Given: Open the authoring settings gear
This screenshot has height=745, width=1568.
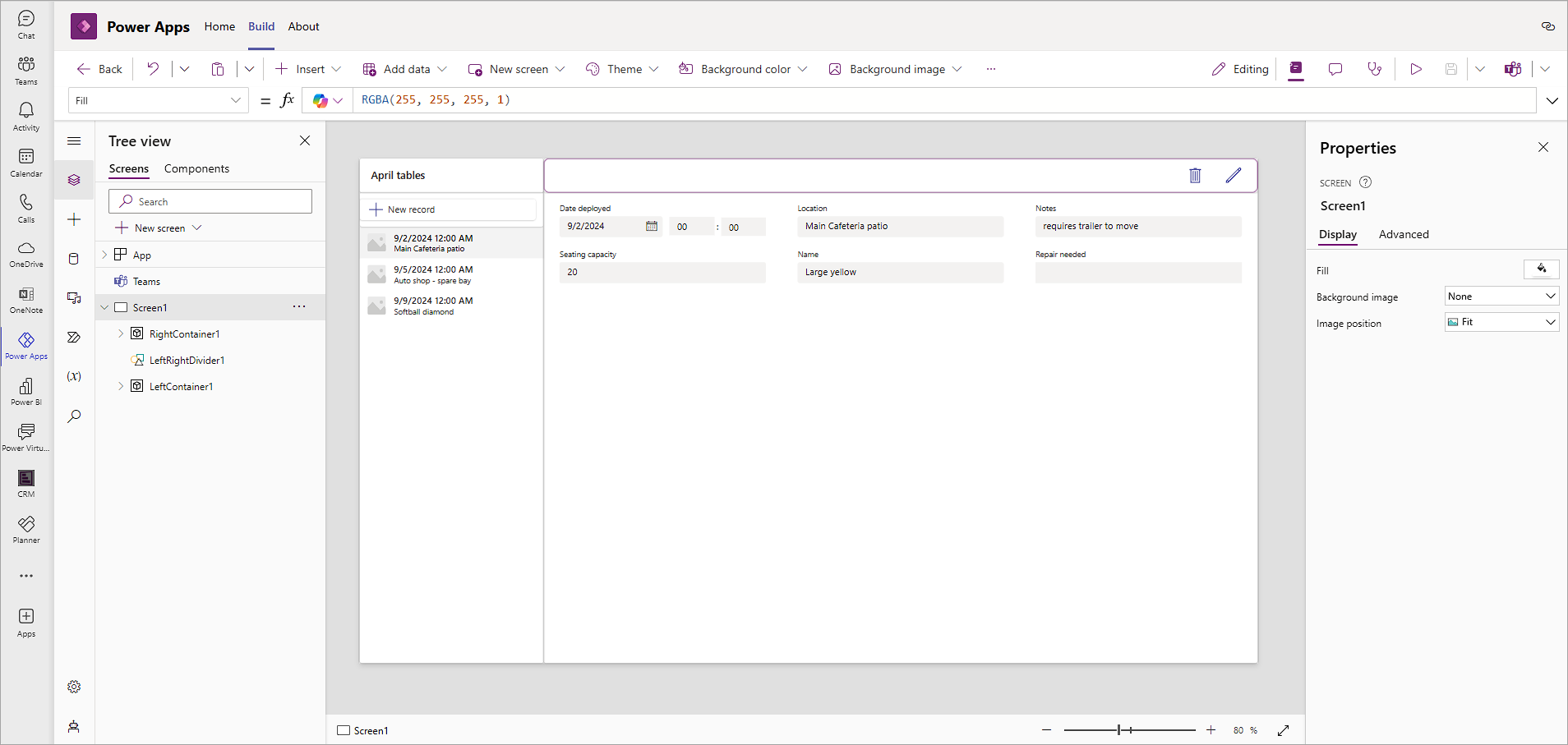Looking at the screenshot, I should point(74,687).
